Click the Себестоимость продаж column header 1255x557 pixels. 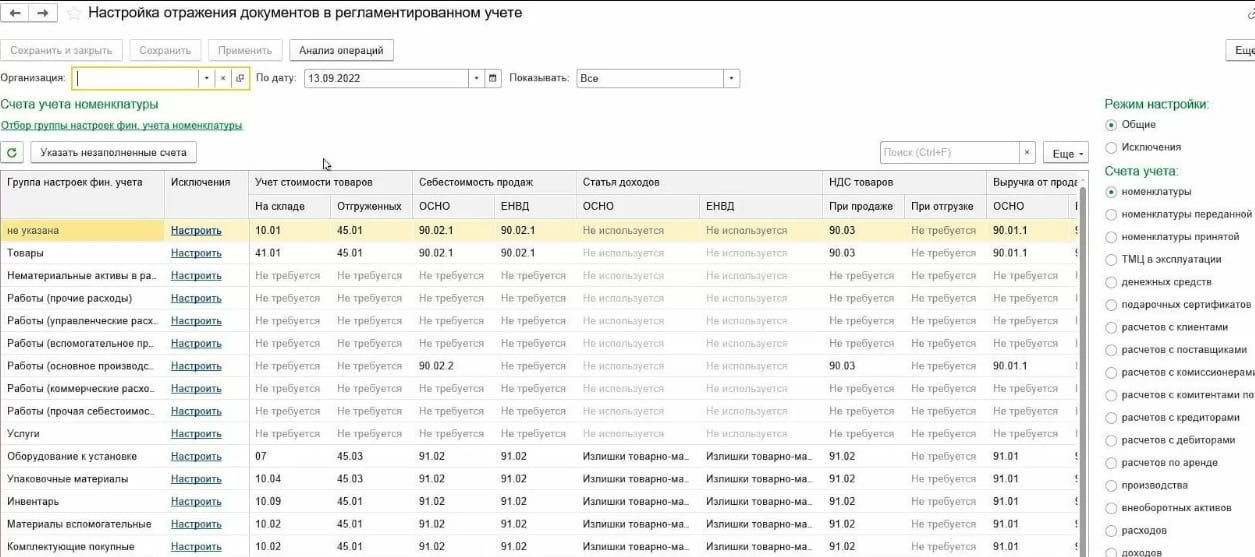(494, 182)
